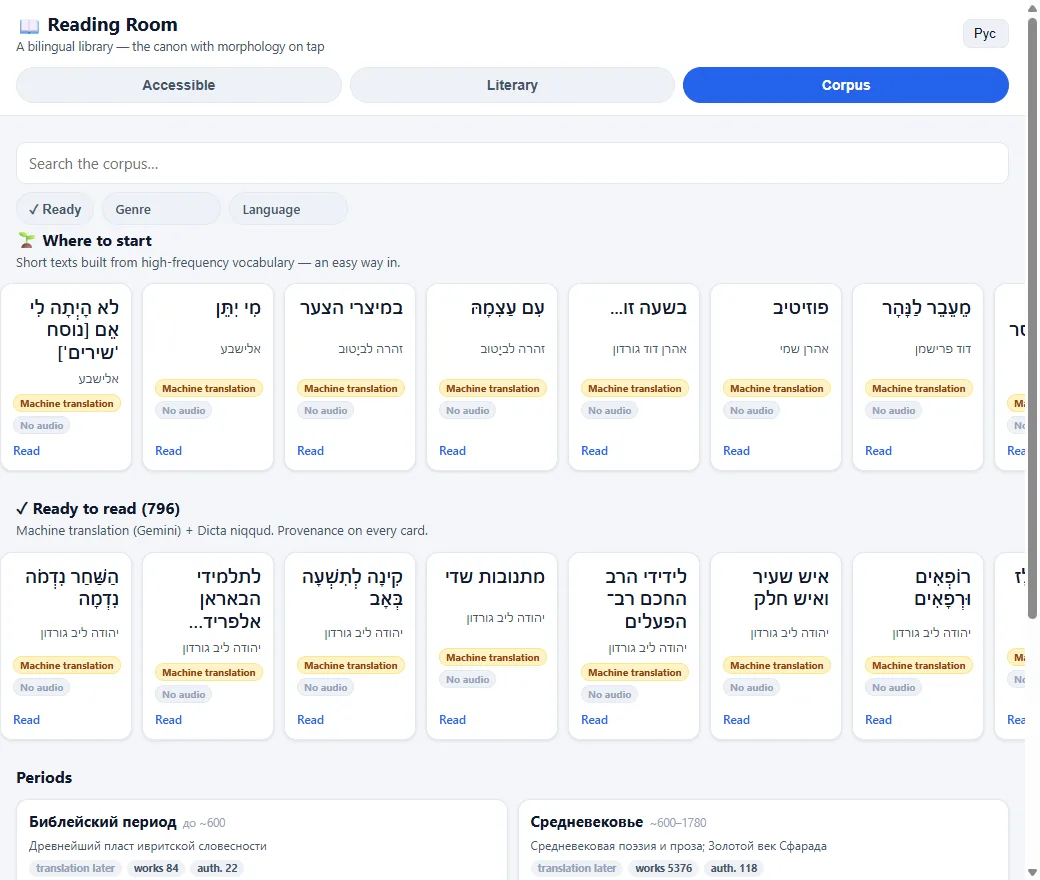Switch to the Literary tab
The width and height of the screenshot is (1040, 880).
[x=512, y=85]
